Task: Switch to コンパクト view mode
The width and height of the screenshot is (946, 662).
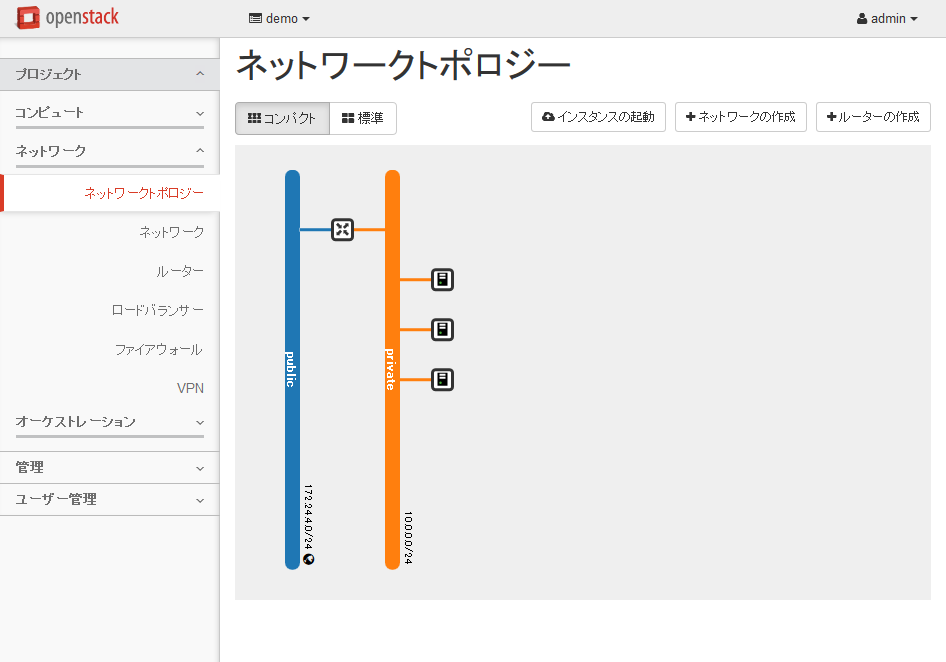Action: 282,118
